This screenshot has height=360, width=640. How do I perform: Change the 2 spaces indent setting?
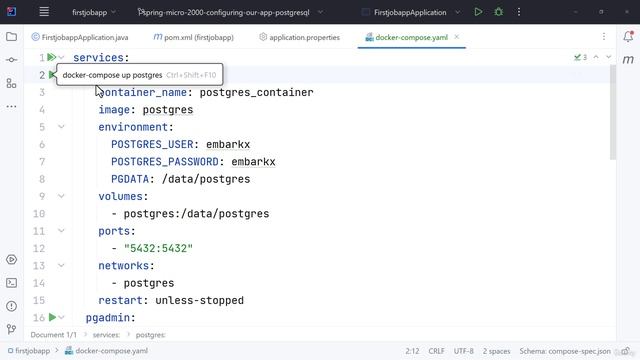[x=496, y=351]
